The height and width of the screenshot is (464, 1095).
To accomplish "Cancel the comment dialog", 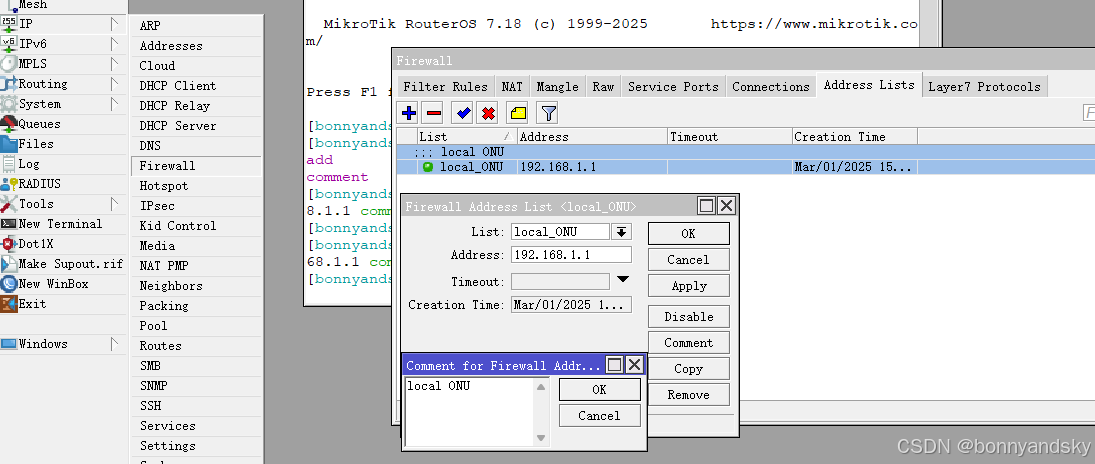I will tap(600, 415).
